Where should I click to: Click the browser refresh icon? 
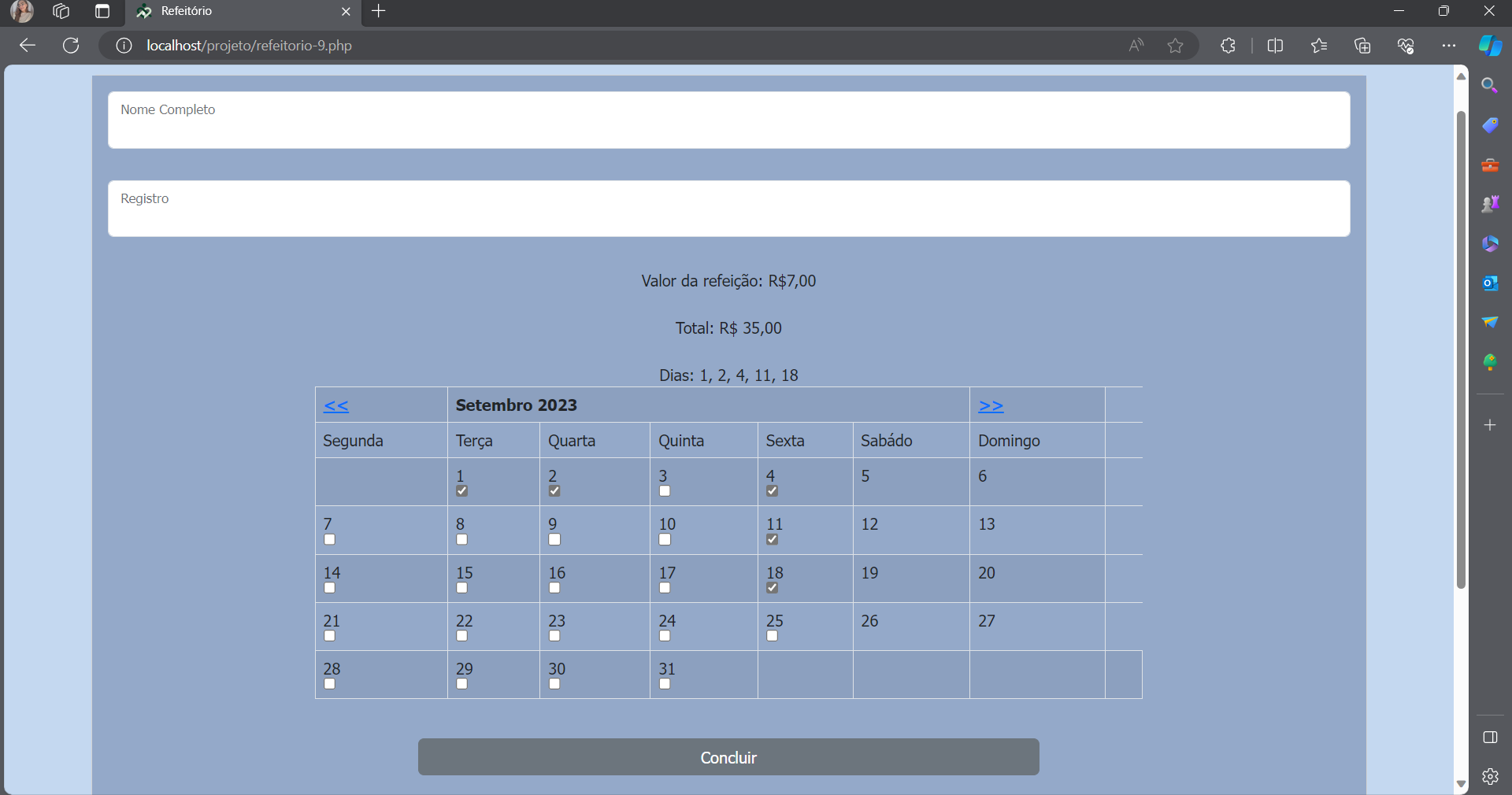point(71,46)
